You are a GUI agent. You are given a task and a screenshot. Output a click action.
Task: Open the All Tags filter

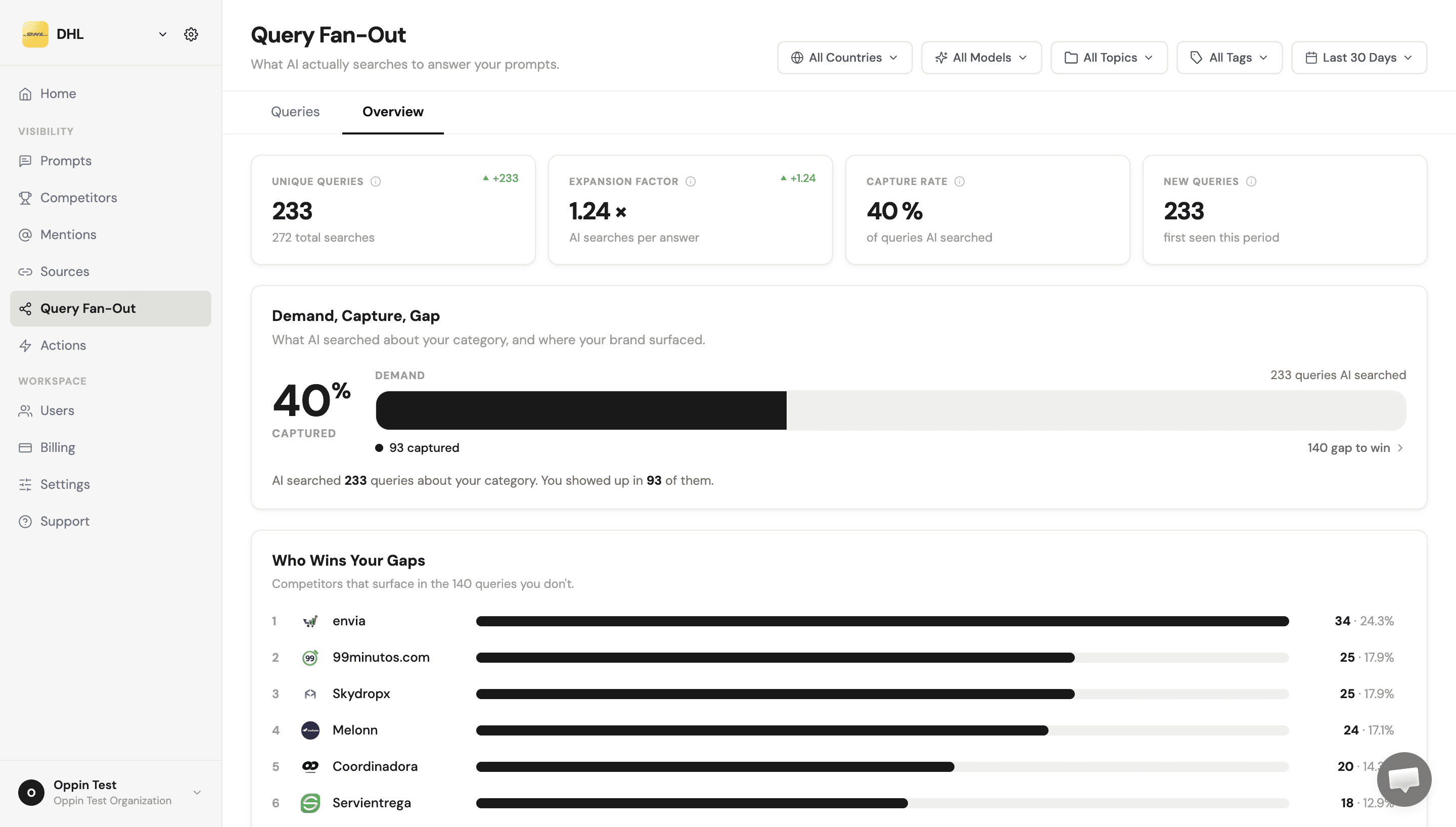coord(1230,57)
